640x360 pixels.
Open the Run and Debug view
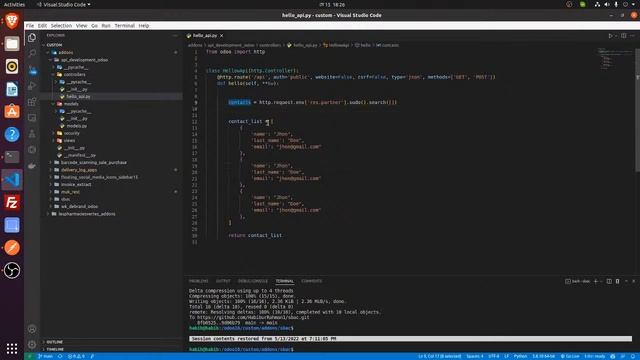click(32, 86)
